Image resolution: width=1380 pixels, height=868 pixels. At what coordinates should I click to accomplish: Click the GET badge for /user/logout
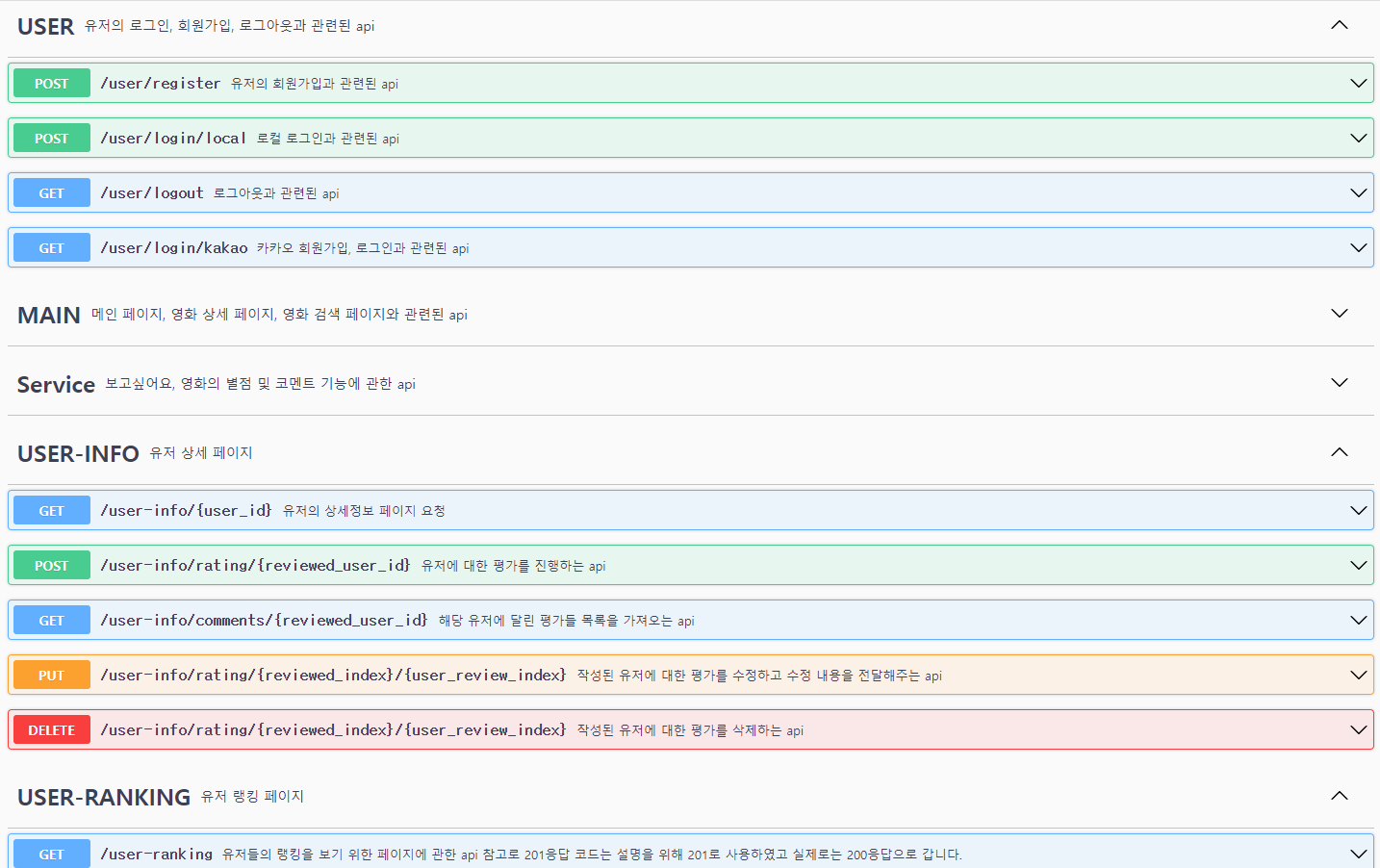point(52,193)
